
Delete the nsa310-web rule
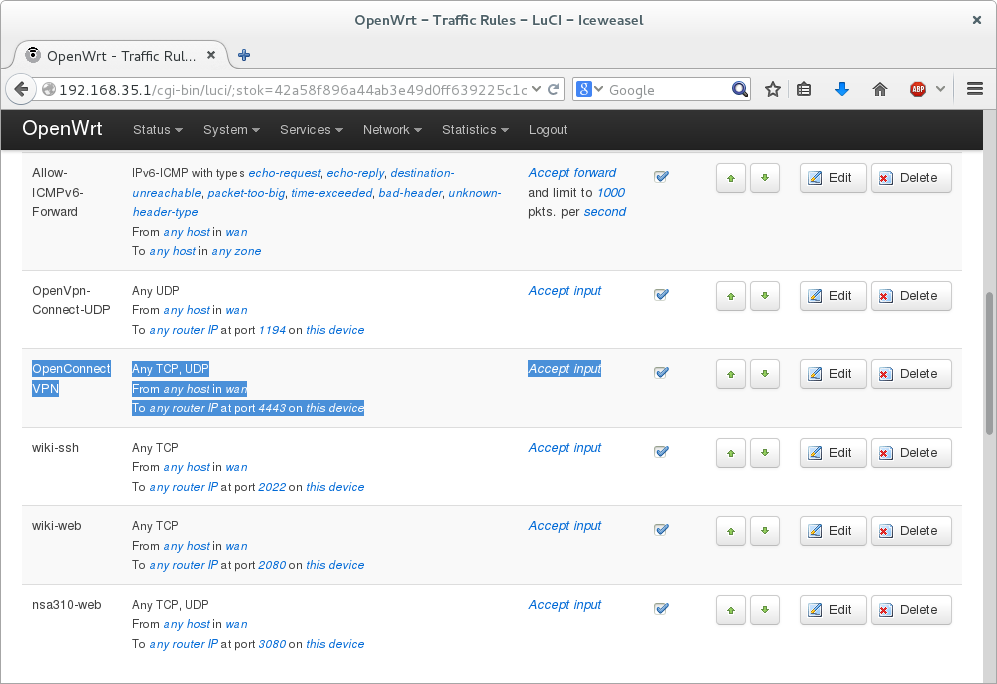tap(911, 610)
